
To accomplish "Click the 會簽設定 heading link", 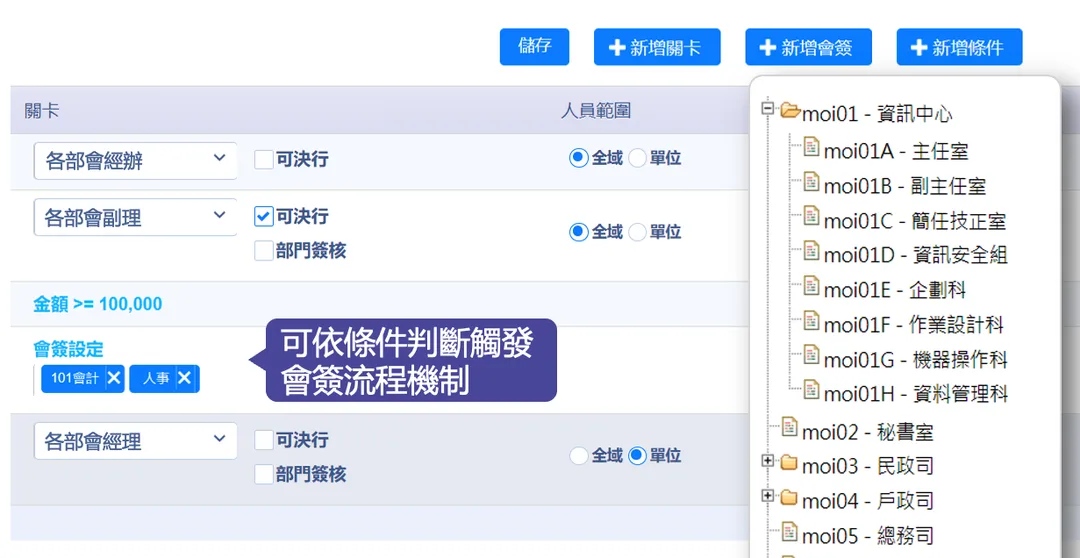I will click(x=68, y=349).
